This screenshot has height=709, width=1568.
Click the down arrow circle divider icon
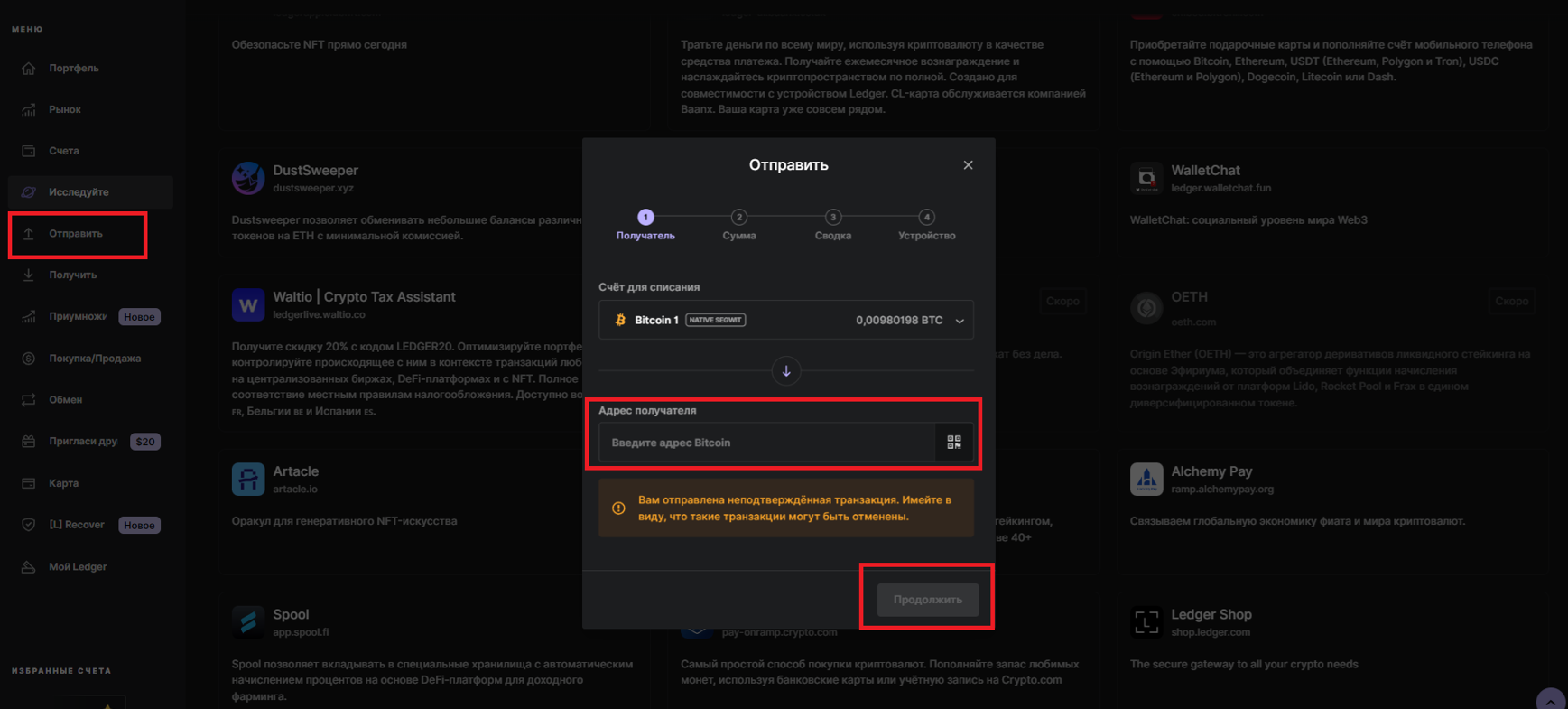[x=786, y=371]
